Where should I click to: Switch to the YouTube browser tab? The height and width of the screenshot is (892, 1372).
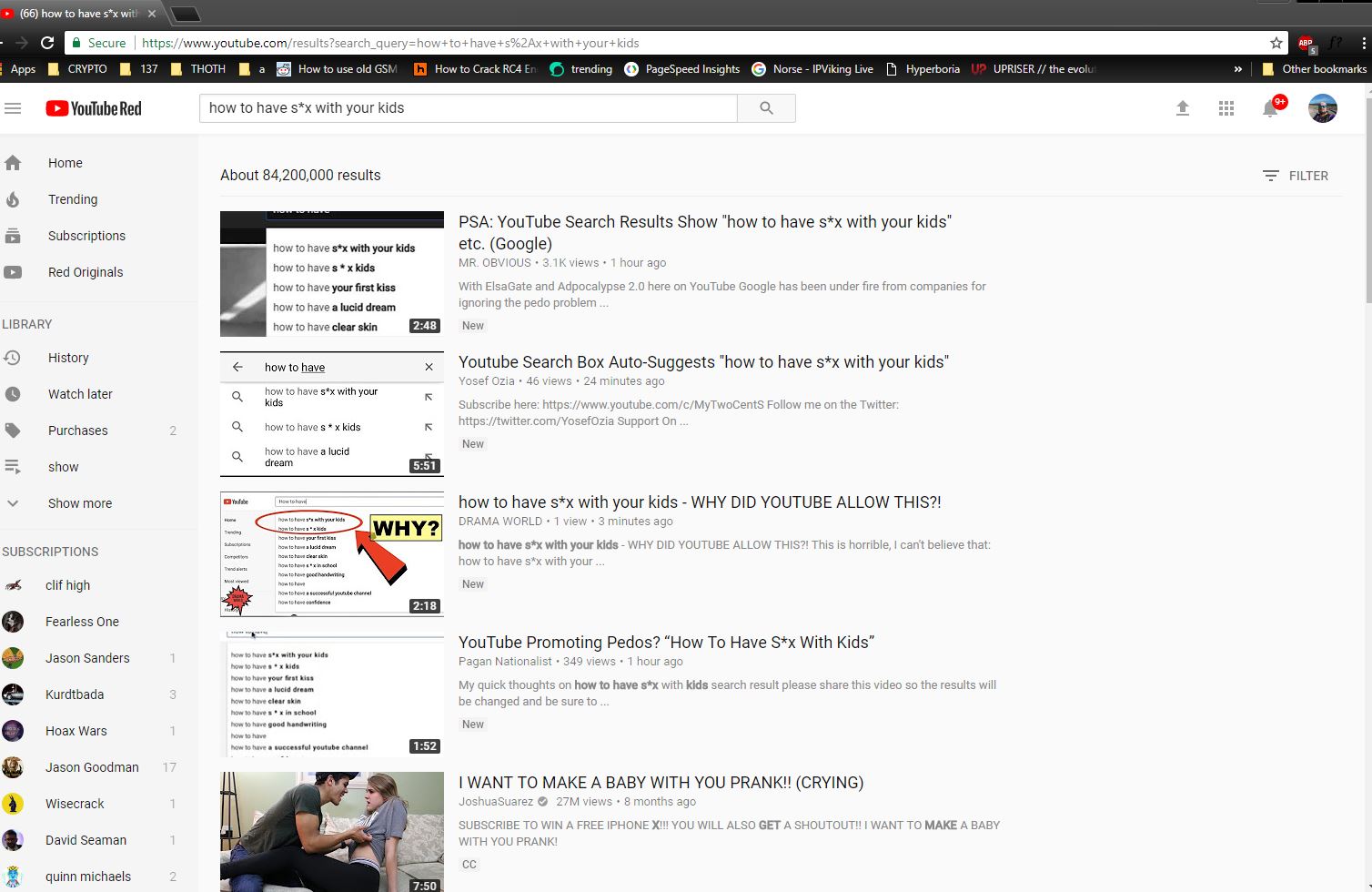[x=78, y=14]
